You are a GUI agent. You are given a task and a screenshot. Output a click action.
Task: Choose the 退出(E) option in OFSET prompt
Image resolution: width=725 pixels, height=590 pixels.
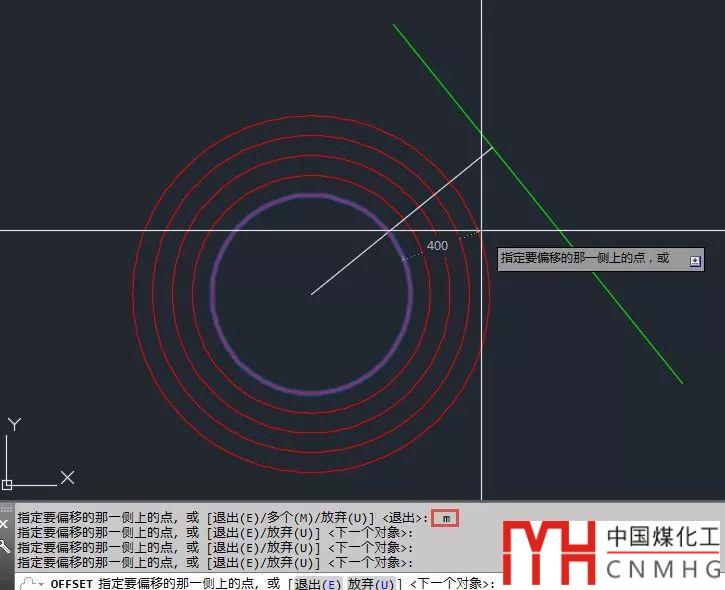click(318, 583)
